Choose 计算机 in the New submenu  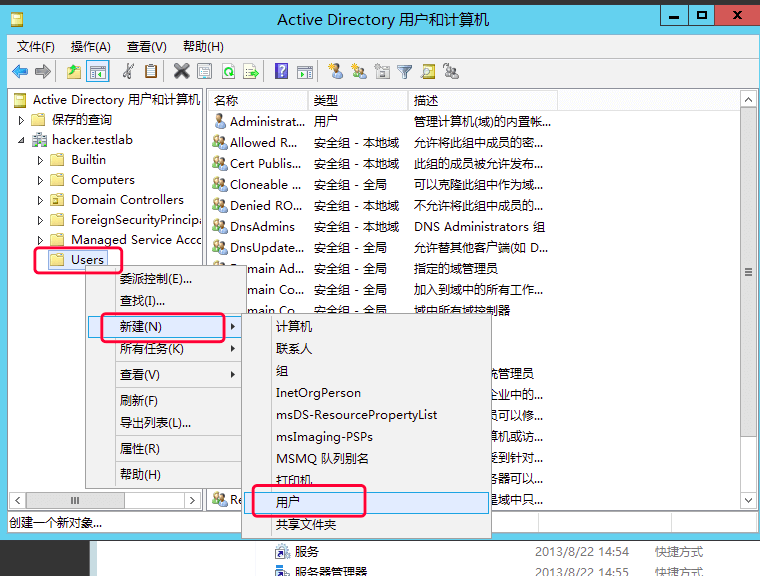point(367,327)
